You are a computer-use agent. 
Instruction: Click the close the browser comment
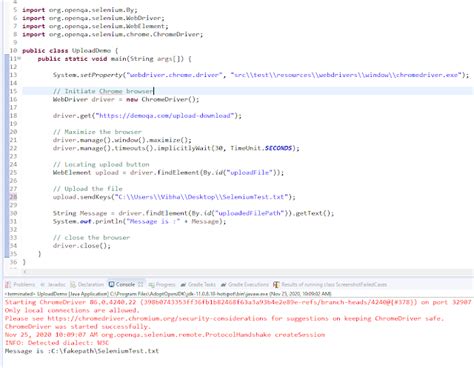pyautogui.click(x=91, y=237)
